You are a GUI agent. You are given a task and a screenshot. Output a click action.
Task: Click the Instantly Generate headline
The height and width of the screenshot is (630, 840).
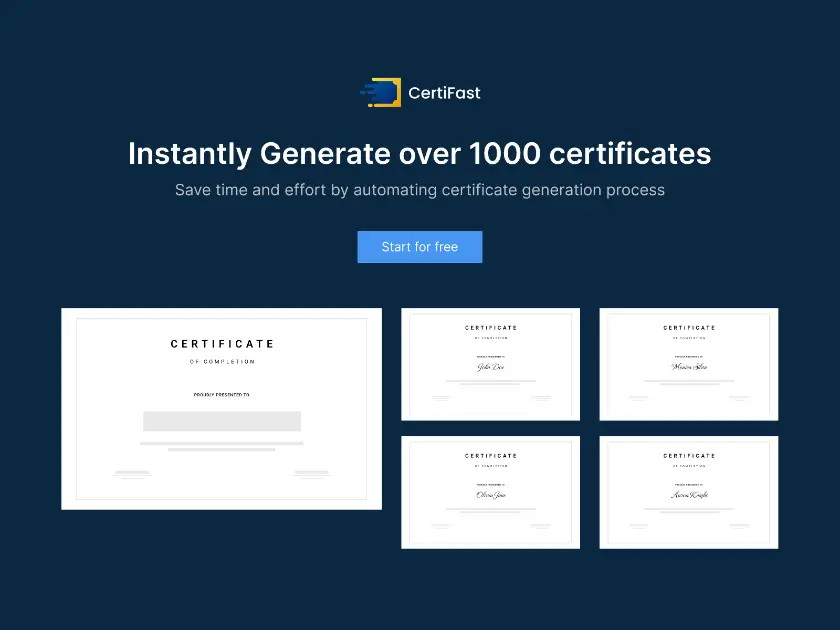(420, 154)
